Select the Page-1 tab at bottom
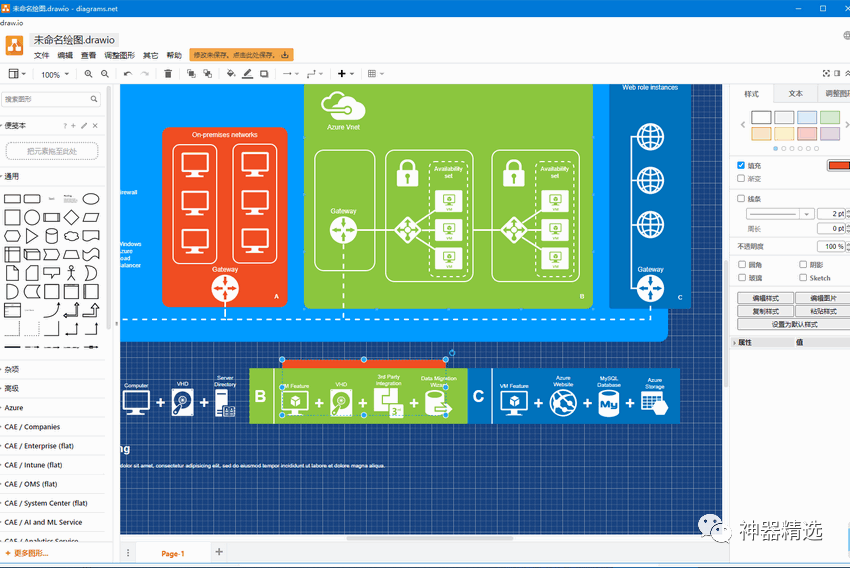 coord(173,553)
